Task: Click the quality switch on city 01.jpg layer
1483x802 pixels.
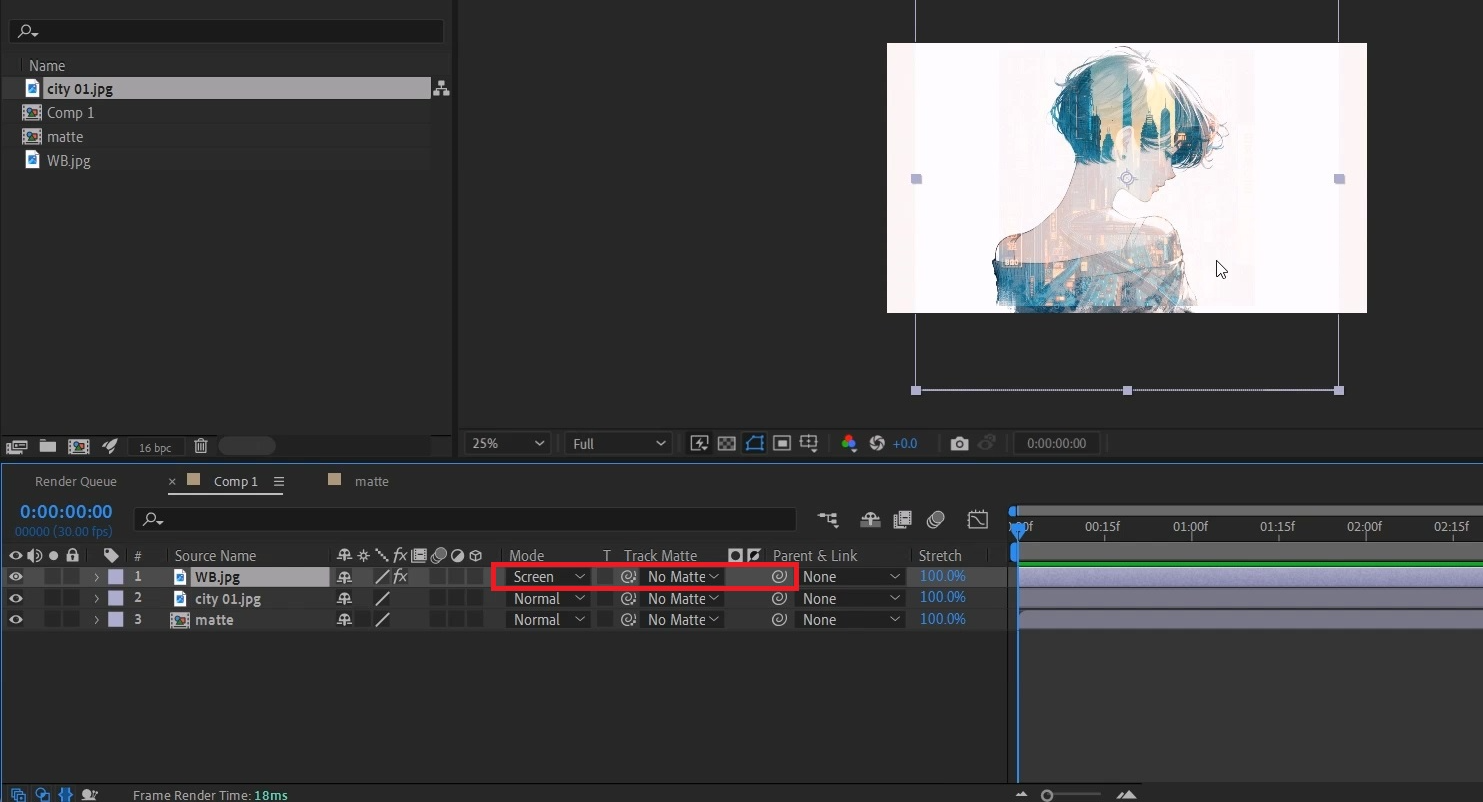Action: pos(382,599)
